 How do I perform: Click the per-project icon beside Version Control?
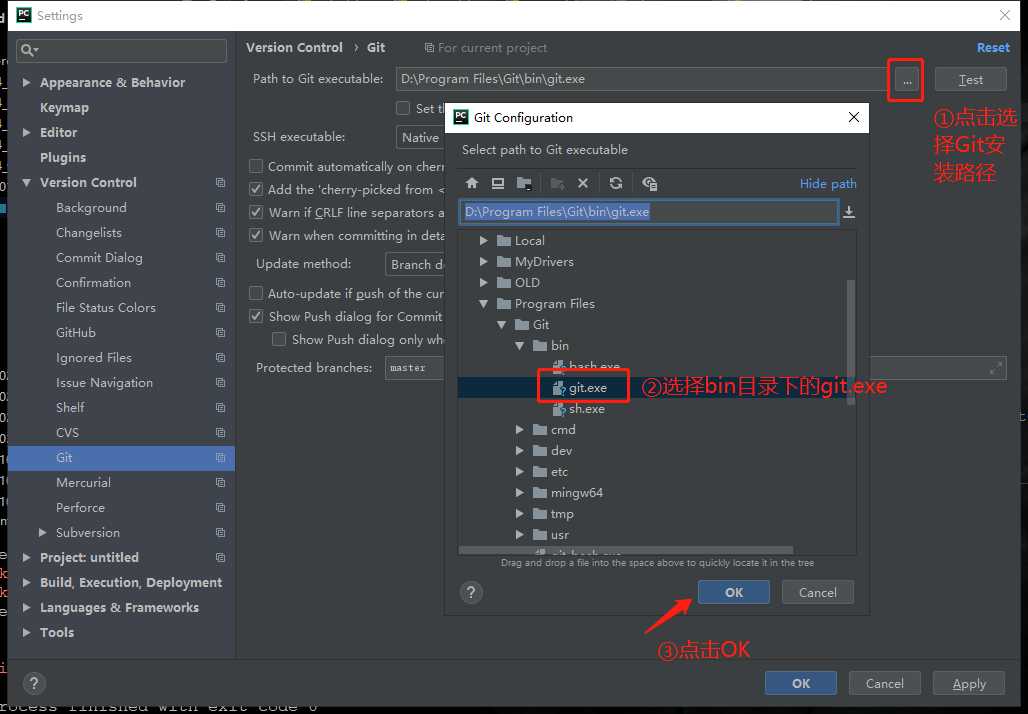[x=220, y=182]
